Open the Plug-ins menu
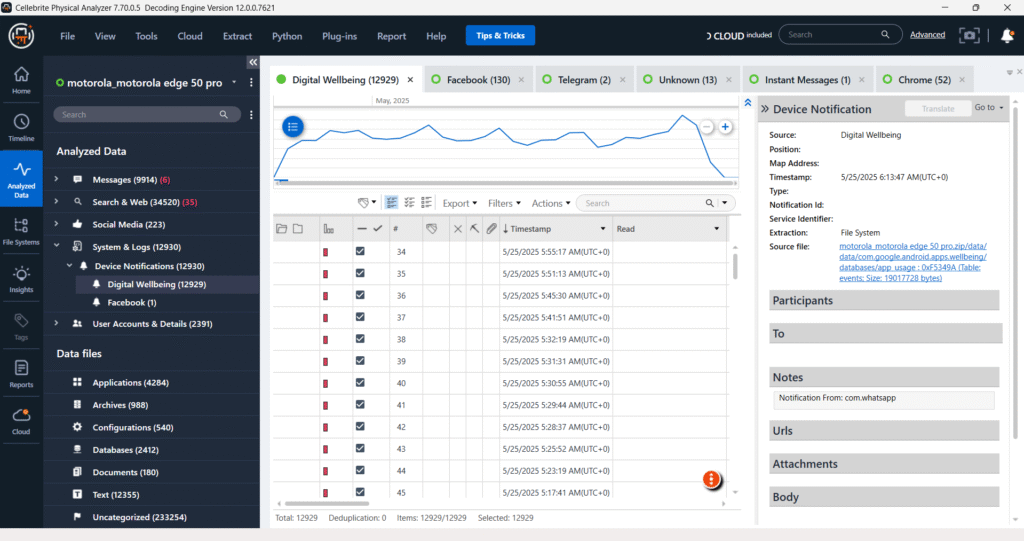 click(339, 36)
